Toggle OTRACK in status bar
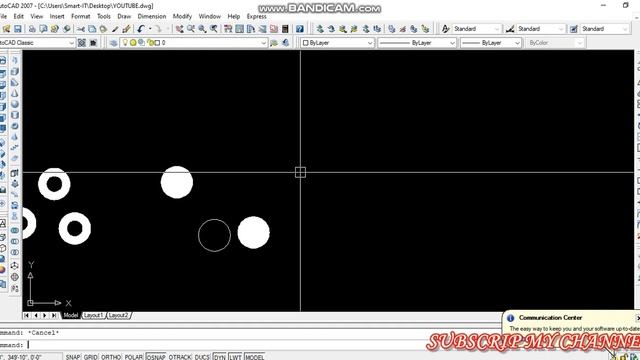 pyautogui.click(x=180, y=357)
